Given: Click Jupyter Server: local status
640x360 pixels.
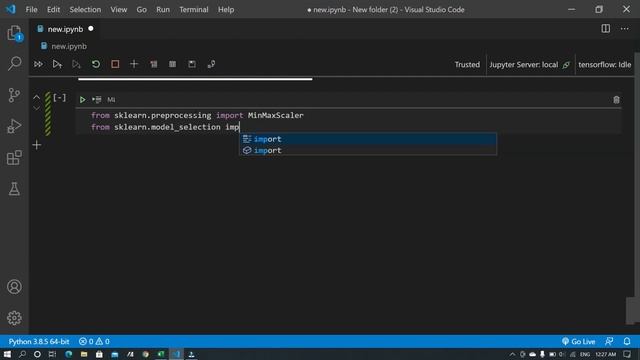Looking at the screenshot, I should tap(529, 64).
